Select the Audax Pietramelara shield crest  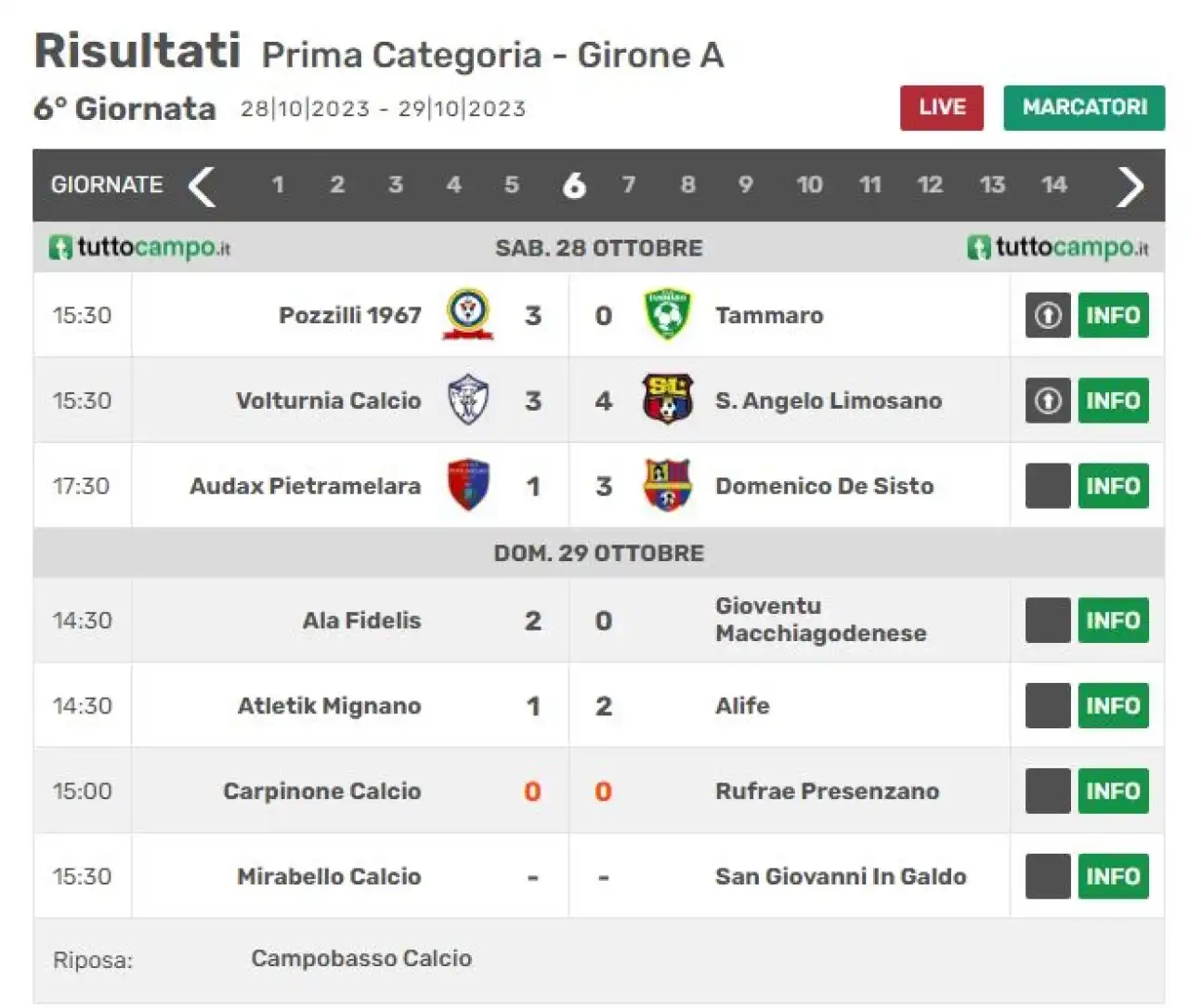pos(468,486)
